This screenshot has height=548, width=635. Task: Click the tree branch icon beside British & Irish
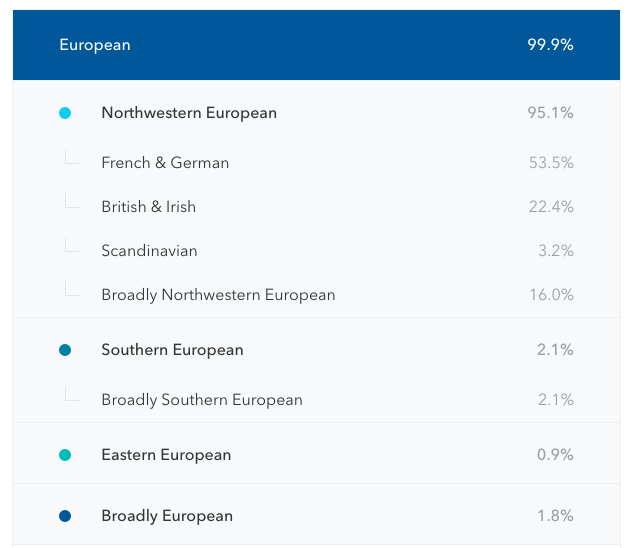click(x=71, y=202)
